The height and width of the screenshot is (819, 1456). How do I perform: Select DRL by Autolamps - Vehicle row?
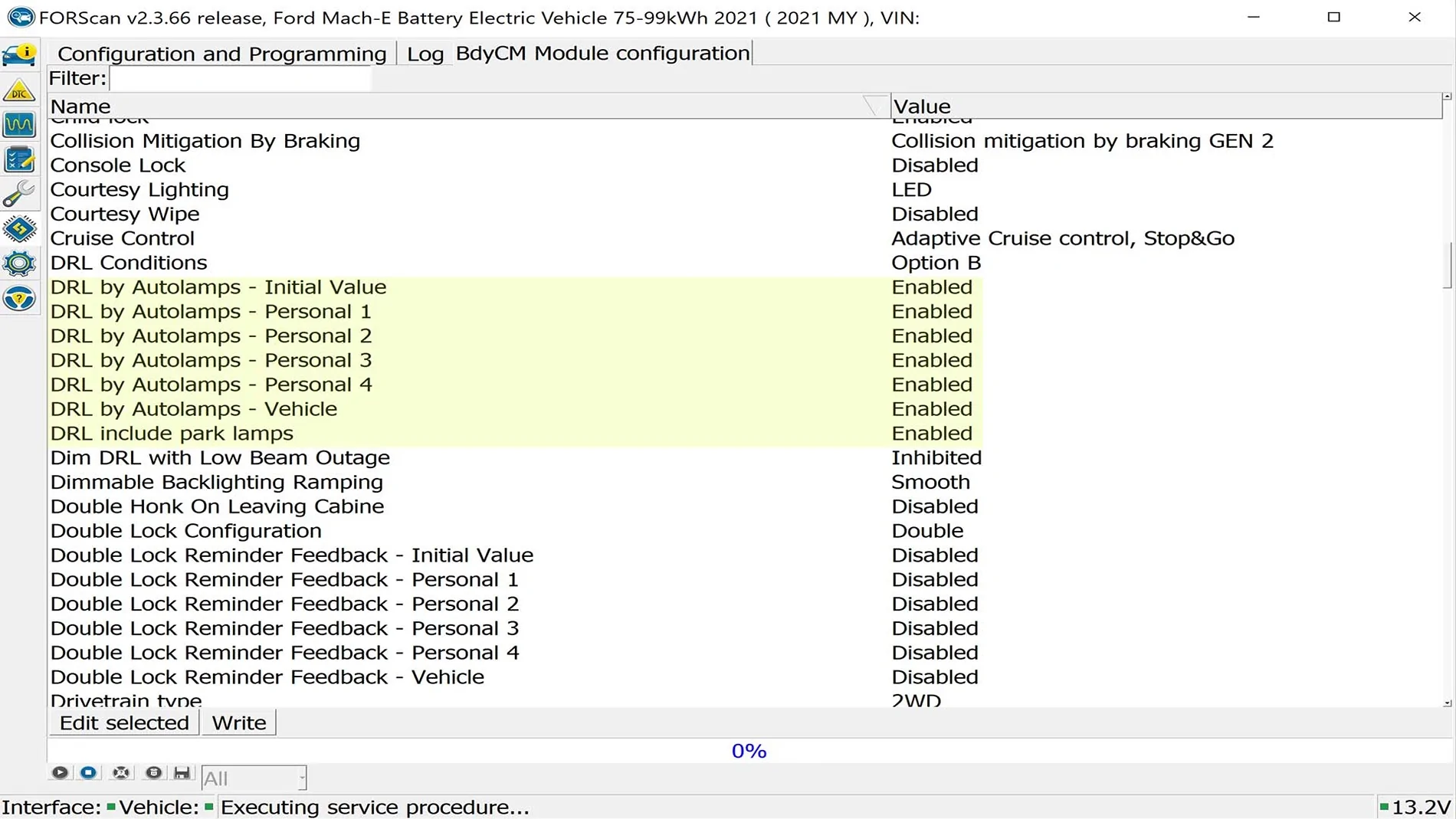point(745,409)
